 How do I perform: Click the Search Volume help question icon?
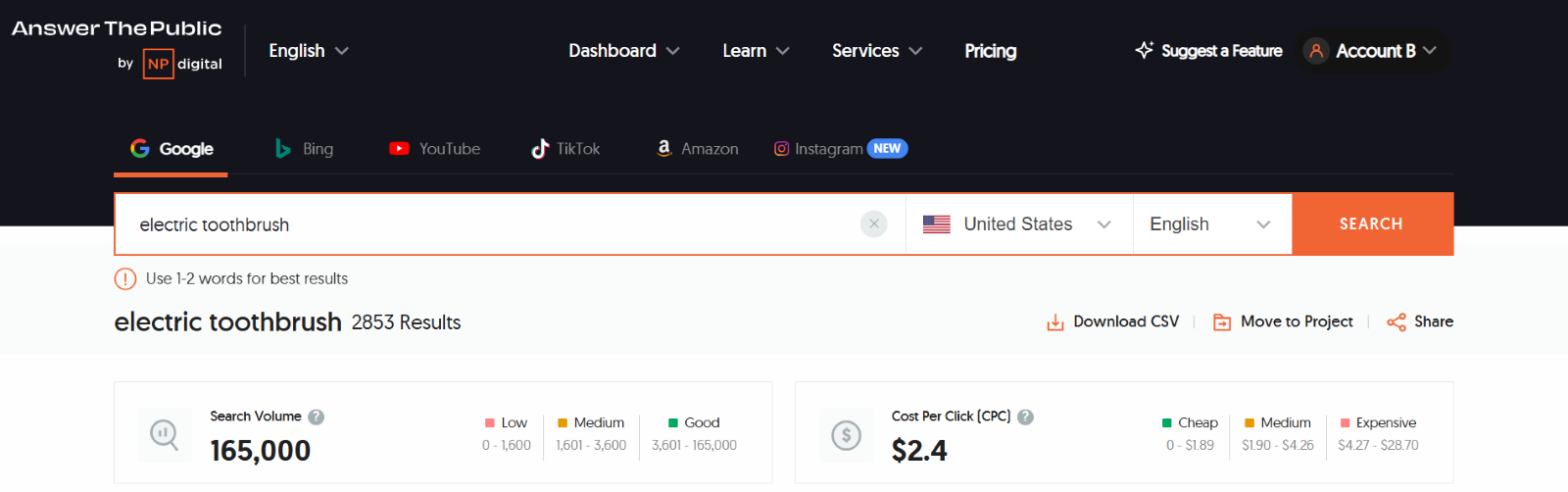(316, 417)
